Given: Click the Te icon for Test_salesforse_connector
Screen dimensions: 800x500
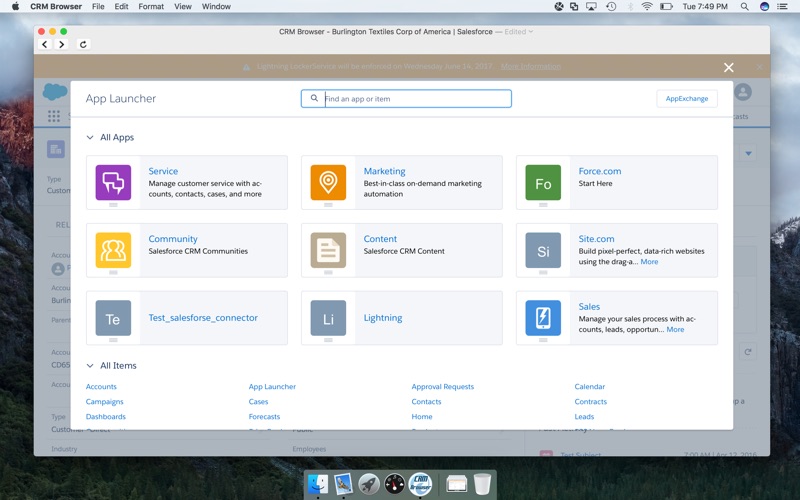Looking at the screenshot, I should coord(113,318).
